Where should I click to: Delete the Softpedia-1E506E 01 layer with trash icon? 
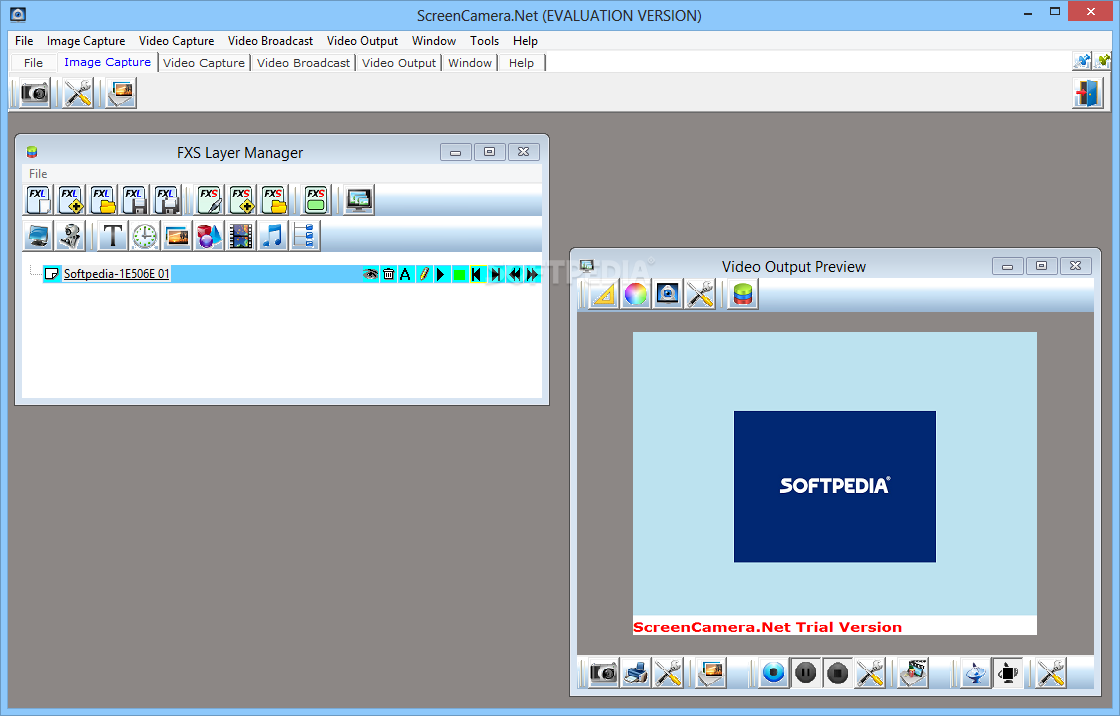tap(388, 274)
